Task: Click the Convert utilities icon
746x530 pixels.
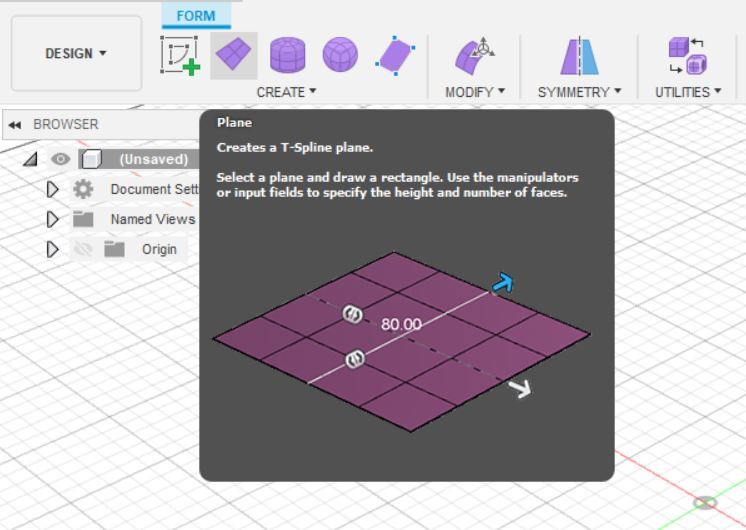Action: 687,56
